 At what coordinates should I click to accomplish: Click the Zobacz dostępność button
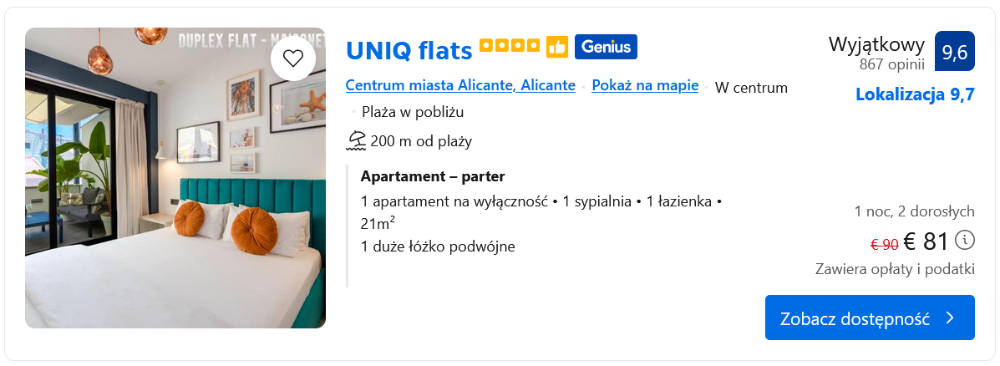tap(870, 318)
